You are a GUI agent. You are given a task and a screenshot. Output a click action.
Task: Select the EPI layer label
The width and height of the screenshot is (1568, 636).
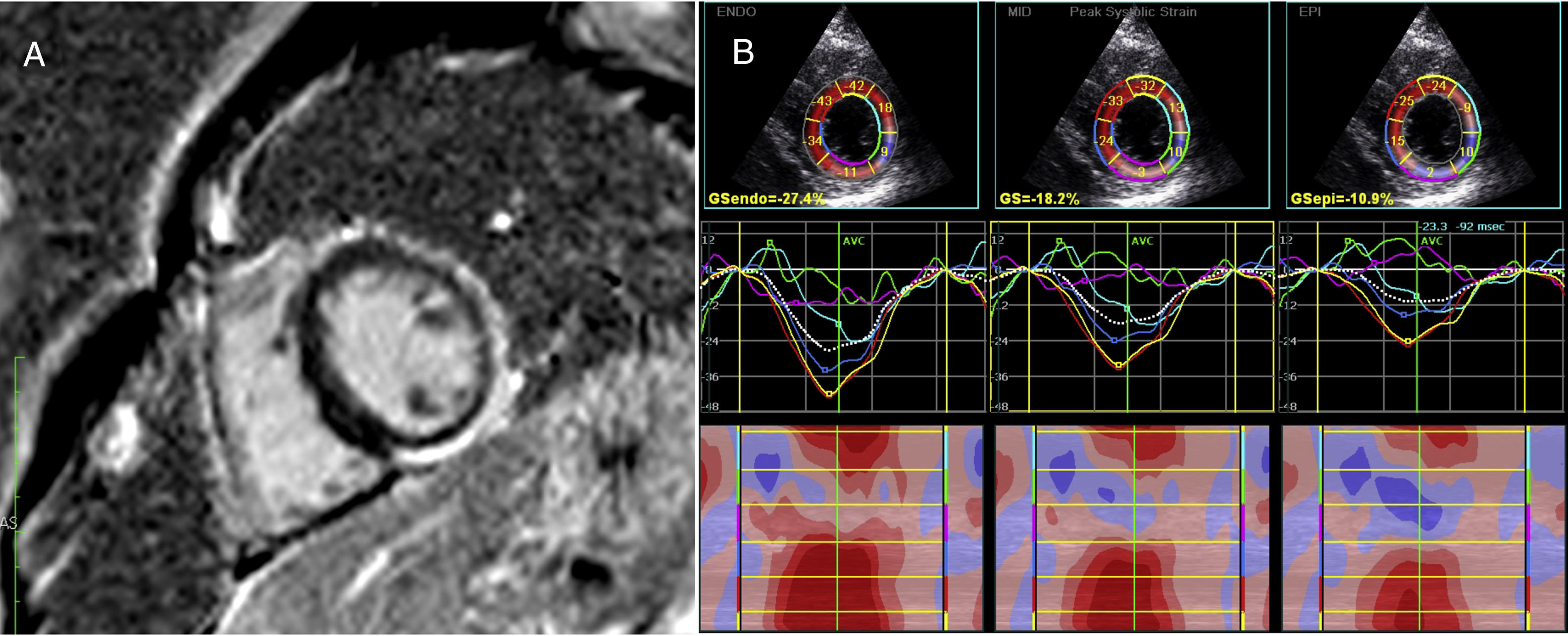pos(1309,11)
